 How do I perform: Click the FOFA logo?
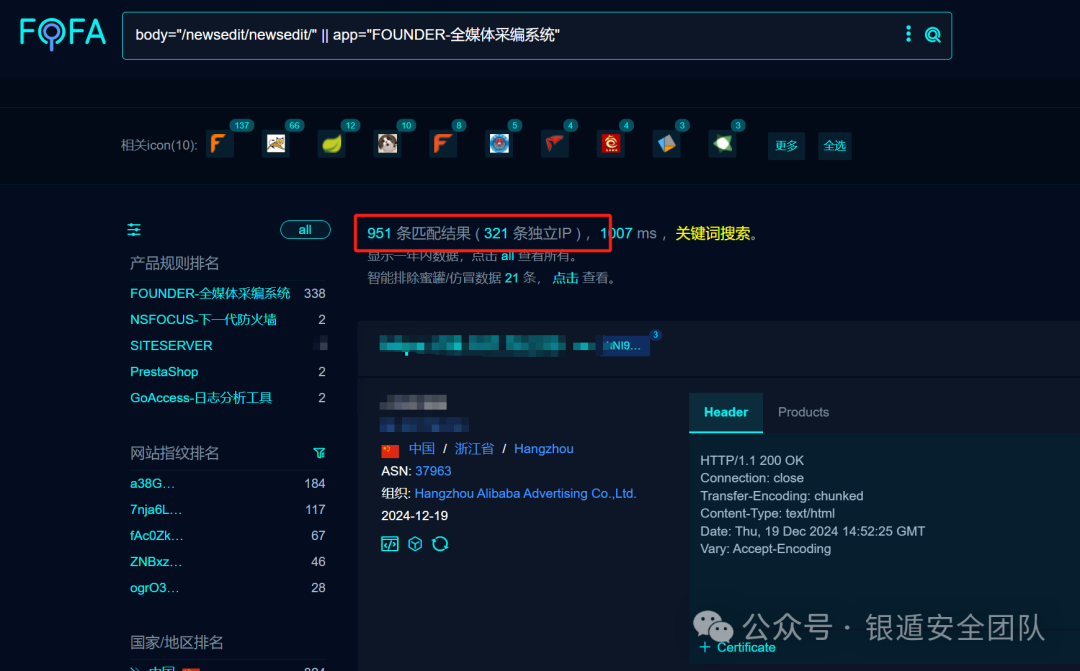pyautogui.click(x=63, y=33)
